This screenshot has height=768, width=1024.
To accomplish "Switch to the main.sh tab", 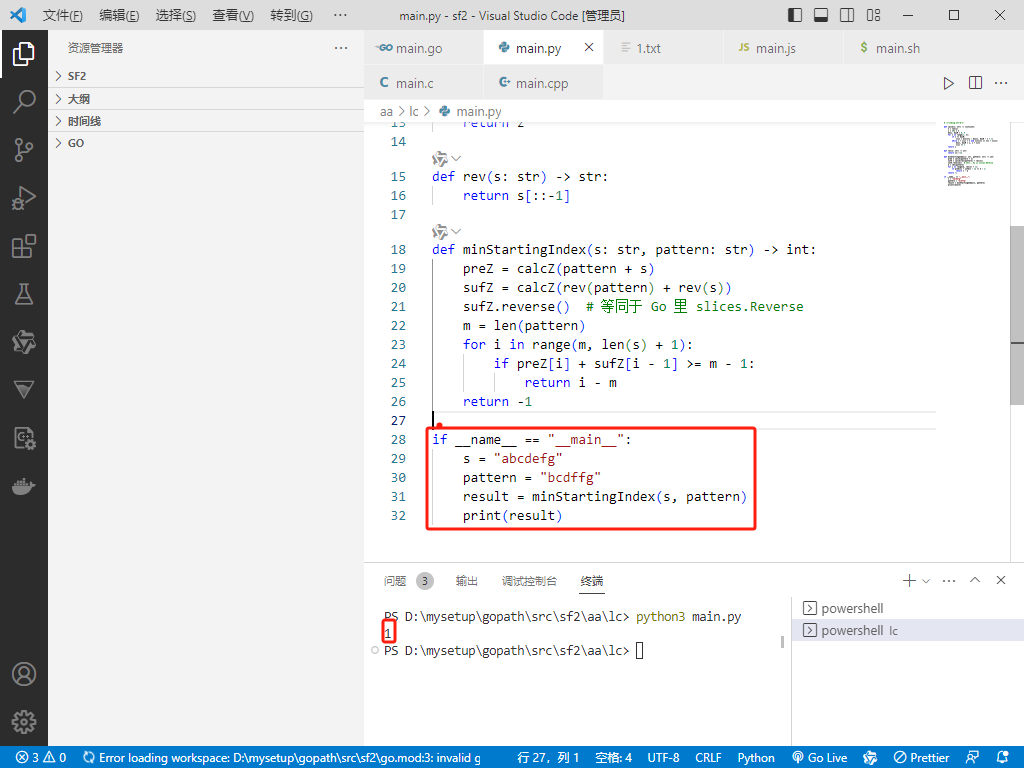I will click(904, 48).
